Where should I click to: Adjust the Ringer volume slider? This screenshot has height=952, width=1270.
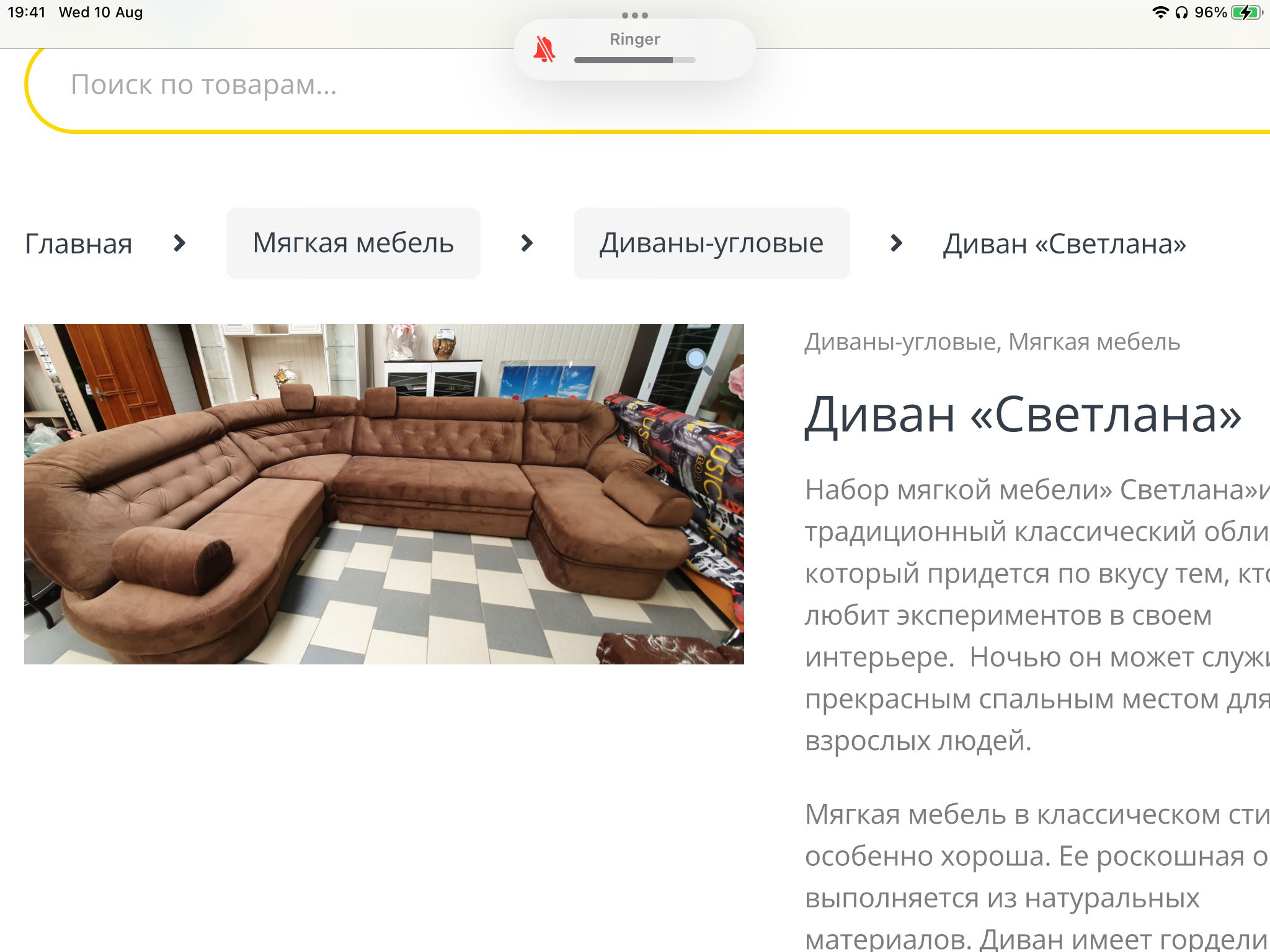tap(634, 60)
